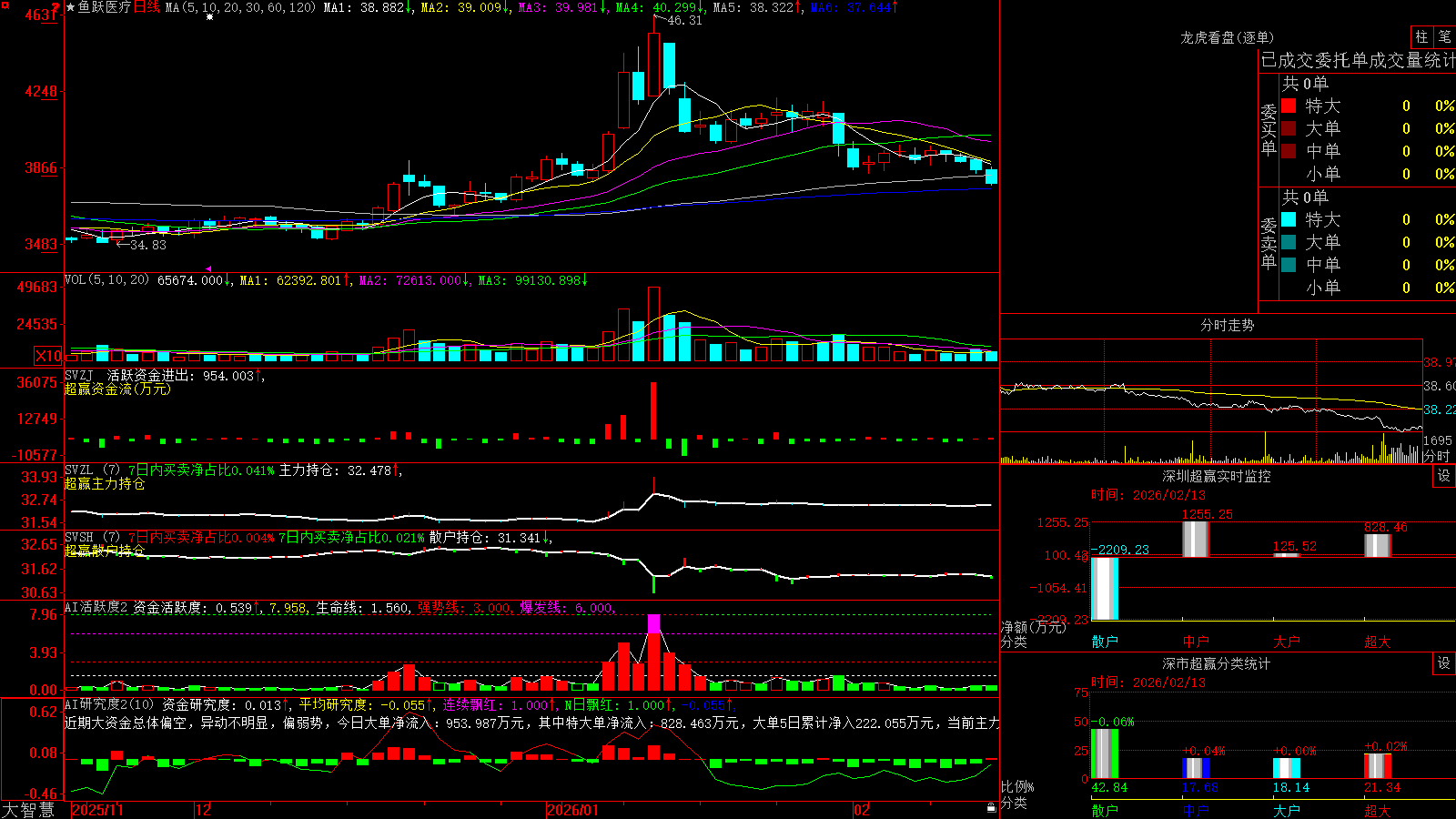Select the 2025/11 date marker on the time axis
Screen dimensions: 1456x819
pyautogui.click(x=97, y=810)
